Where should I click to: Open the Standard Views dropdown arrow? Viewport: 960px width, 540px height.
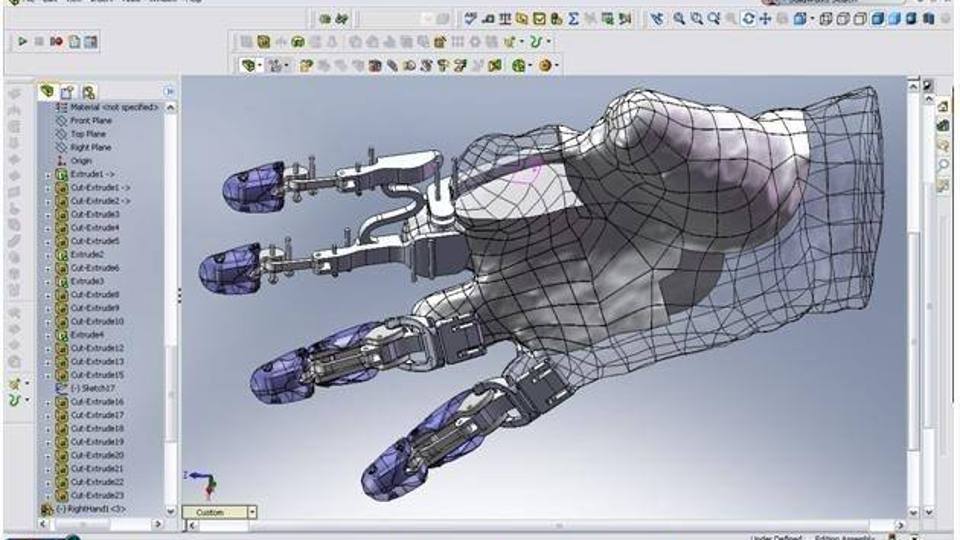(x=812, y=19)
